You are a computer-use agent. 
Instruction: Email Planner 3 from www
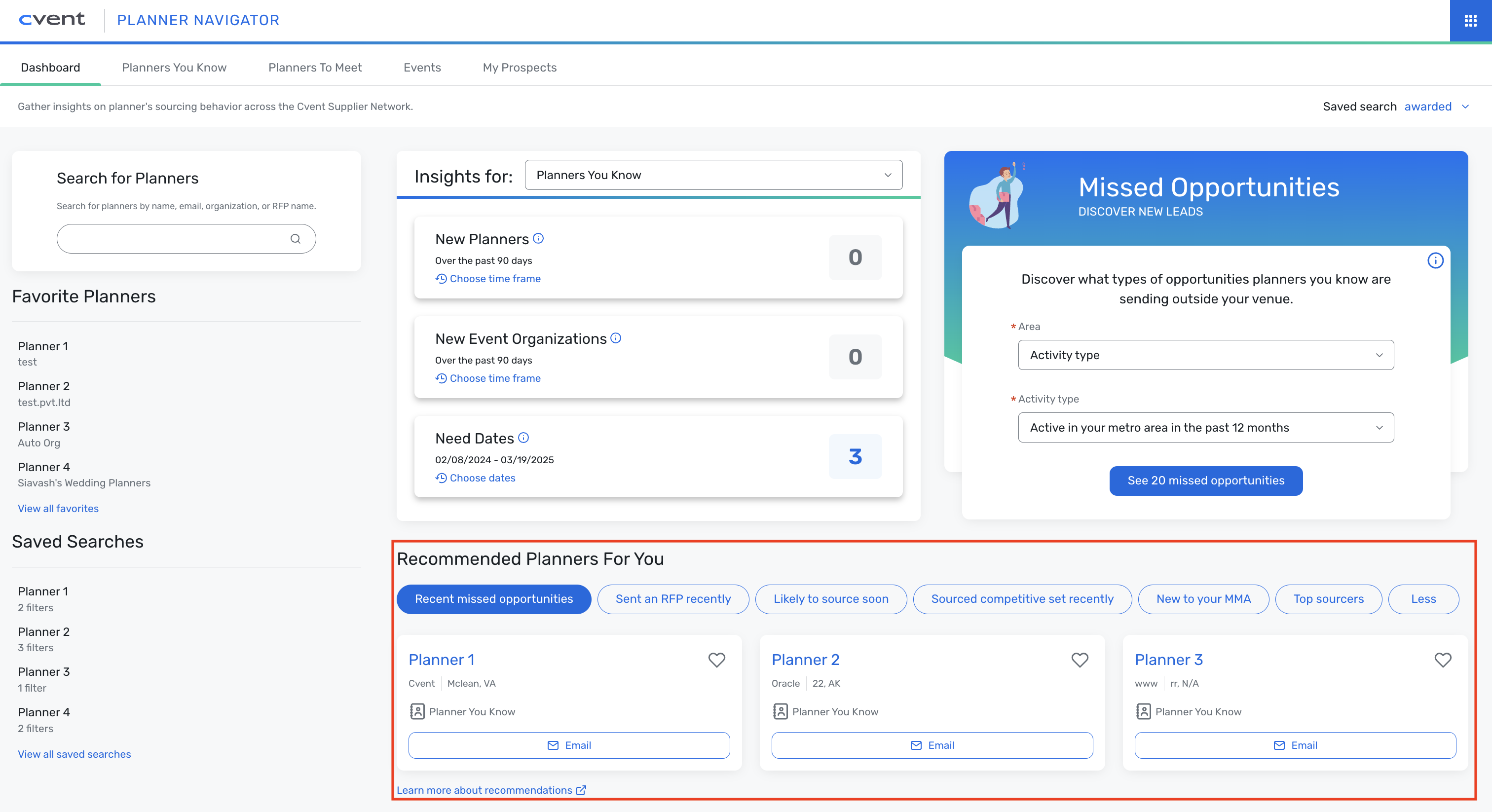coord(1296,745)
